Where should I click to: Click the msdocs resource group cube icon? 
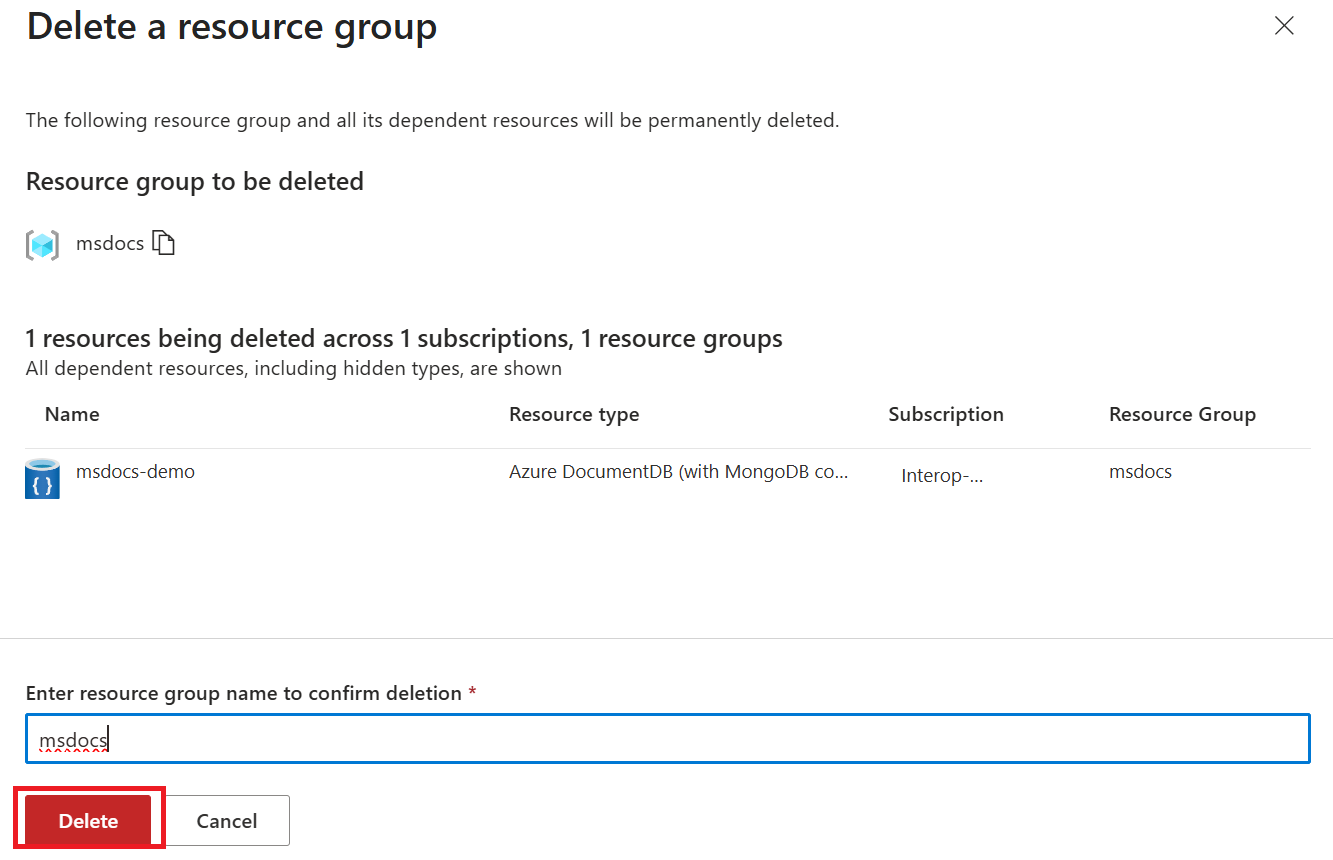[41, 243]
